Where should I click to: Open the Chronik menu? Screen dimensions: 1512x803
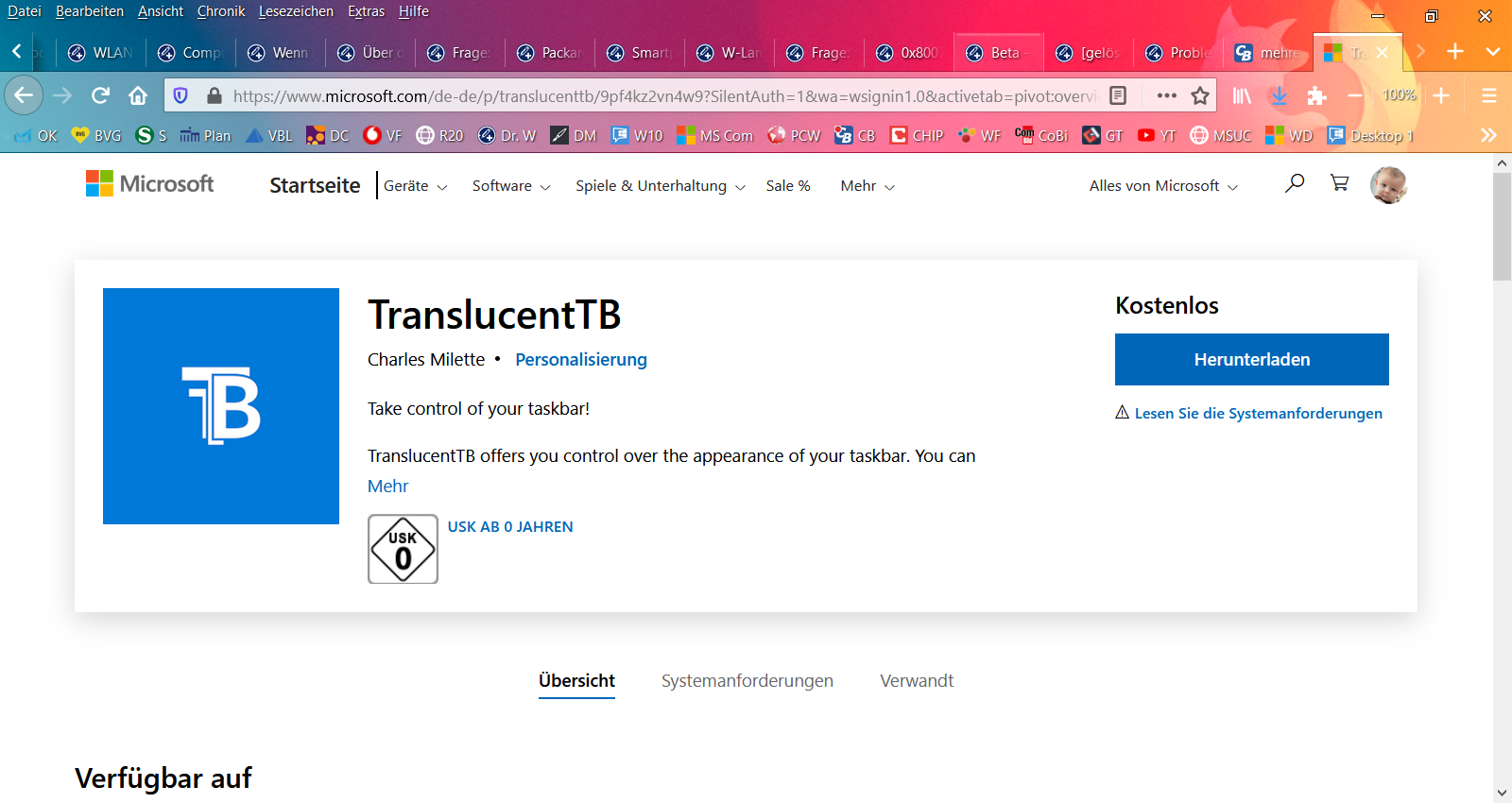[221, 11]
